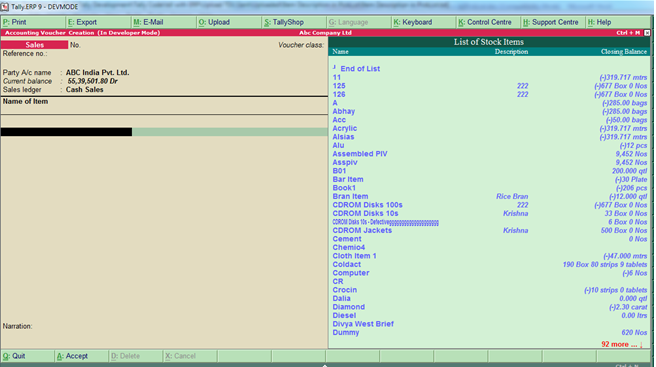The height and width of the screenshot is (367, 656).
Task: Open Control Centre from the top bar
Action: click(488, 22)
